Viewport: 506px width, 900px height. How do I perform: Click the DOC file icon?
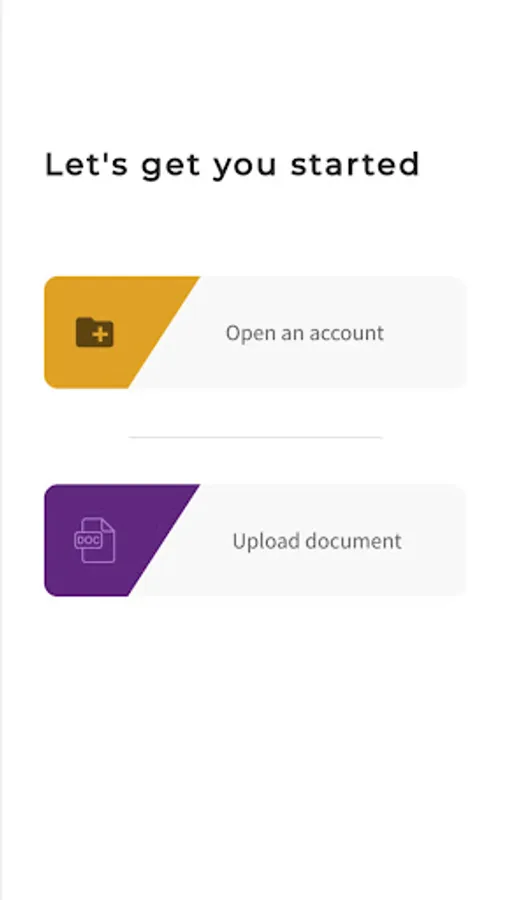pyautogui.click(x=95, y=540)
